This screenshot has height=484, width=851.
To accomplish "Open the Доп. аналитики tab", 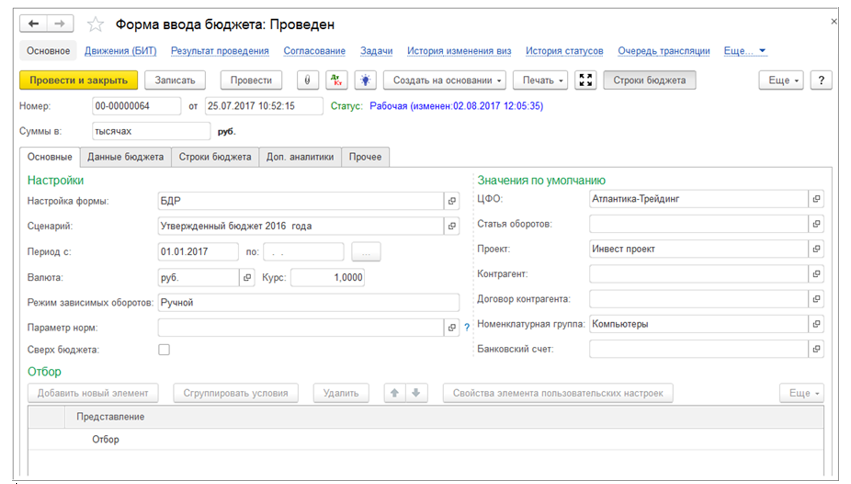I will pyautogui.click(x=301, y=157).
